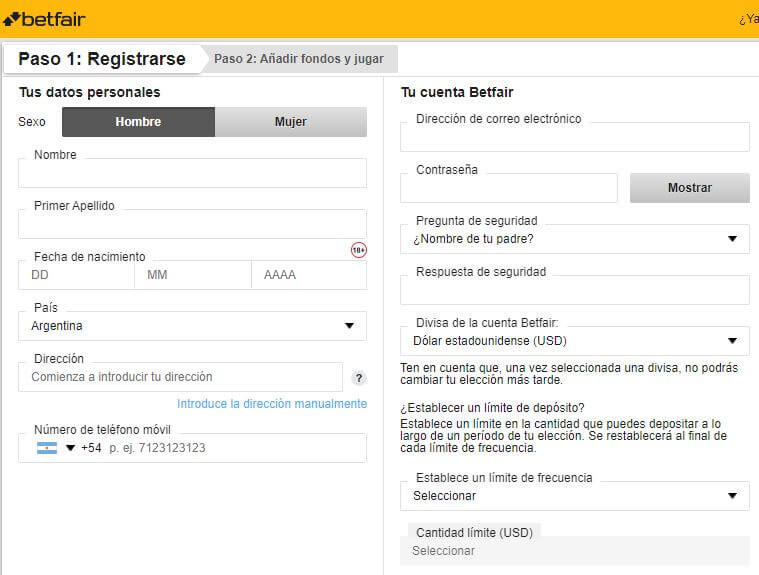Select the Paso 2: Añadir fondos tab
Viewport: 759px width, 575px height.
coord(299,59)
